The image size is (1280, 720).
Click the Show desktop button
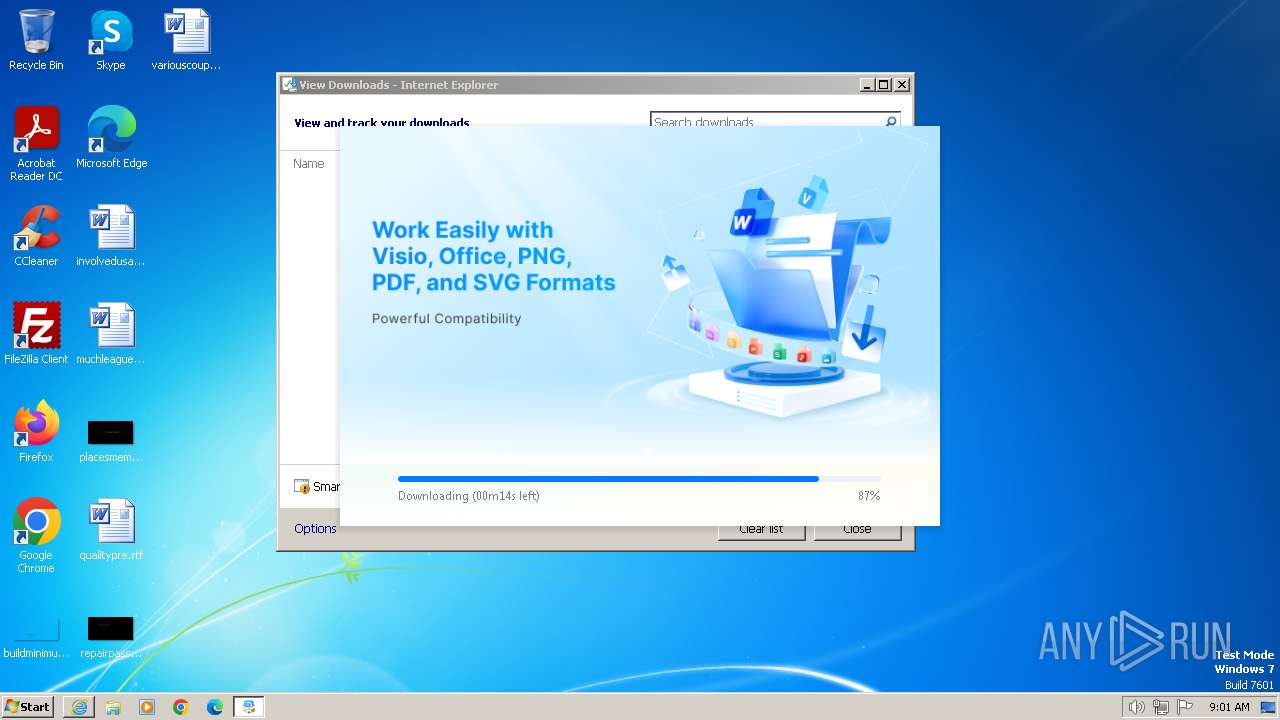tap(1268, 707)
